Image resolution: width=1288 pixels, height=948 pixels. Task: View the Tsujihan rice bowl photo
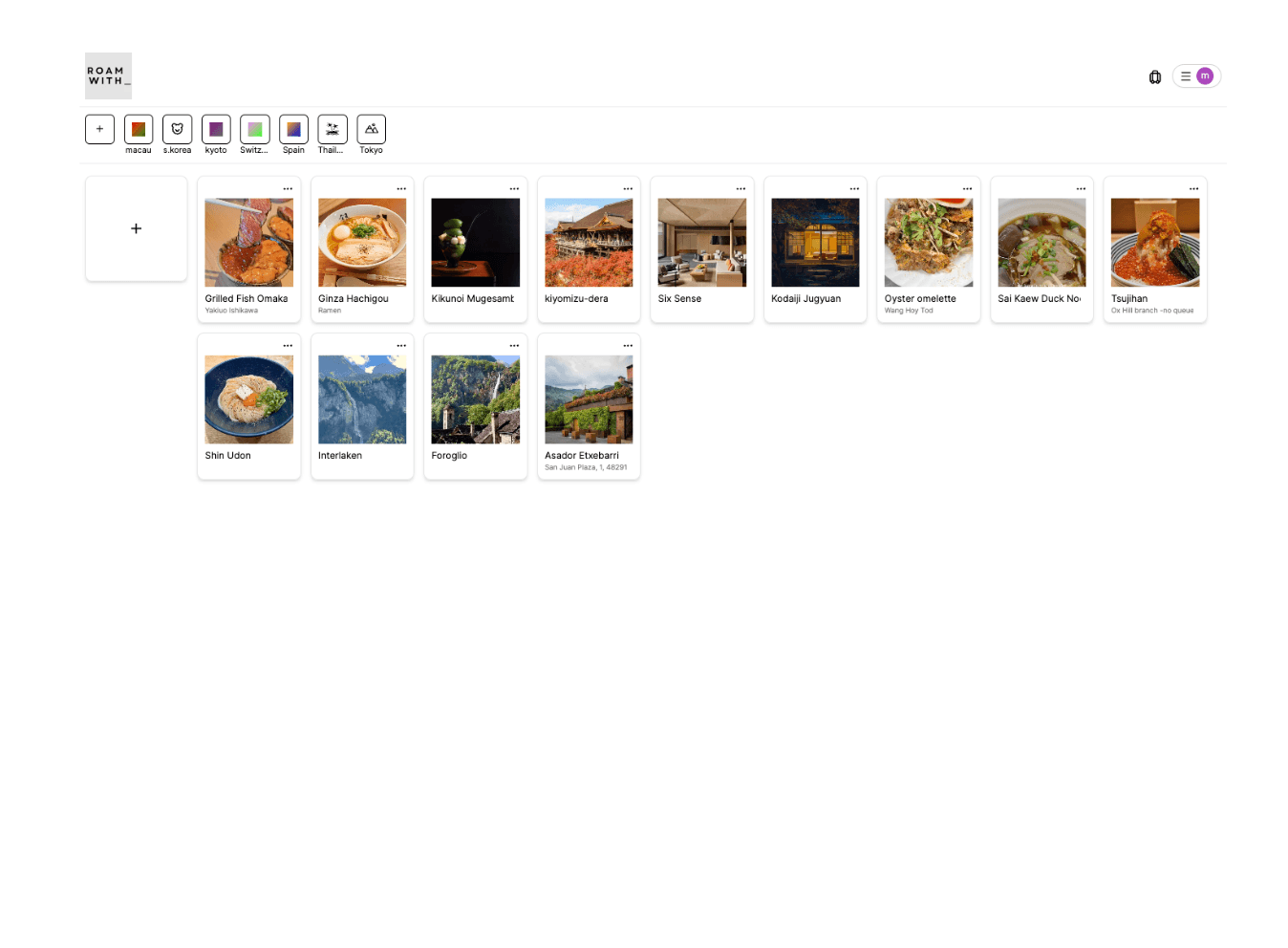[1155, 243]
